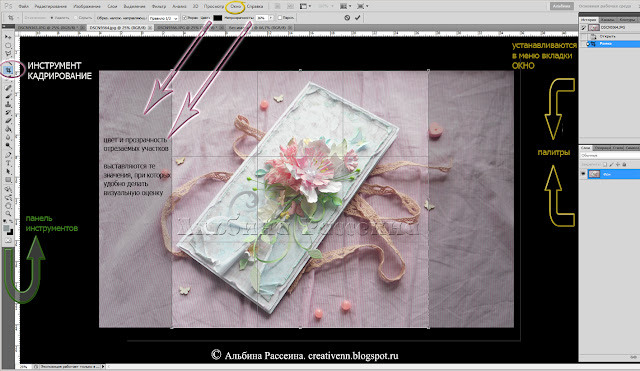The image size is (640, 371).
Task: Select the Type tool
Action: (x=8, y=163)
